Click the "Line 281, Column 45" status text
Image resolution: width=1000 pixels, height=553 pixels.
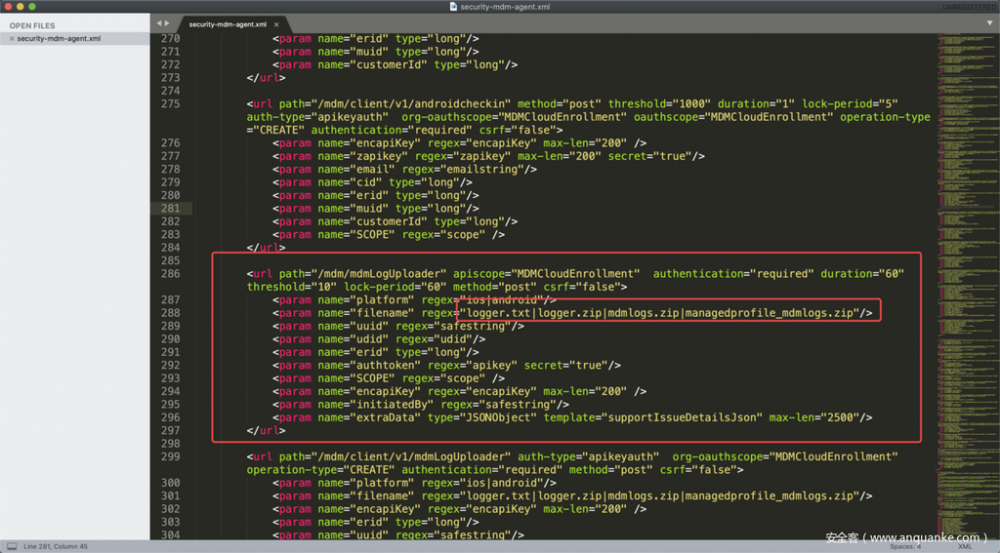(x=55, y=547)
